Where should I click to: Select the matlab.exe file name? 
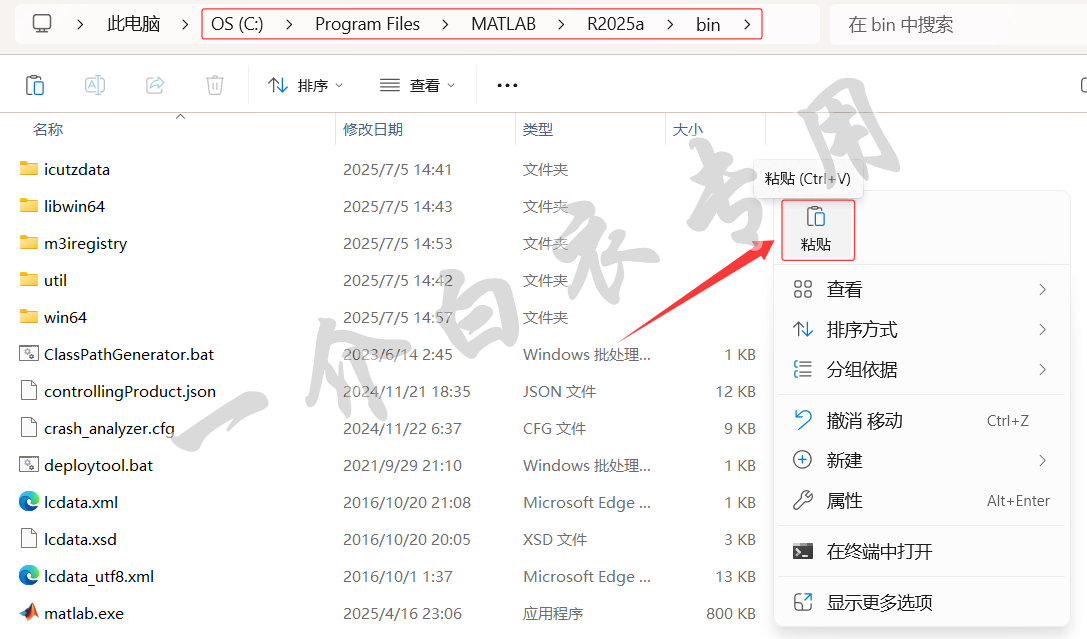[x=84, y=613]
